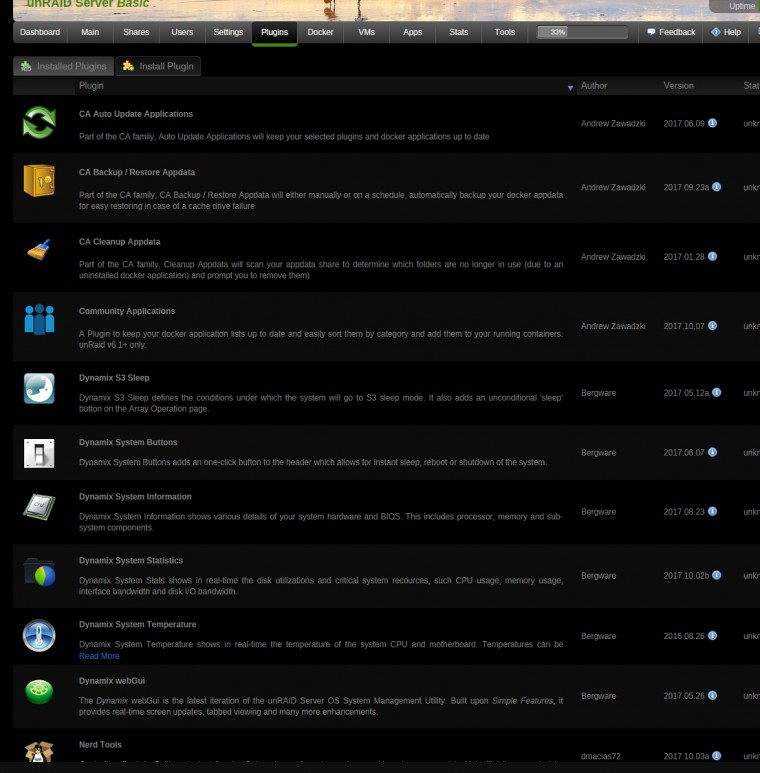
Task: Open version info for System Buttons 2017.06.07
Action: coord(713,452)
